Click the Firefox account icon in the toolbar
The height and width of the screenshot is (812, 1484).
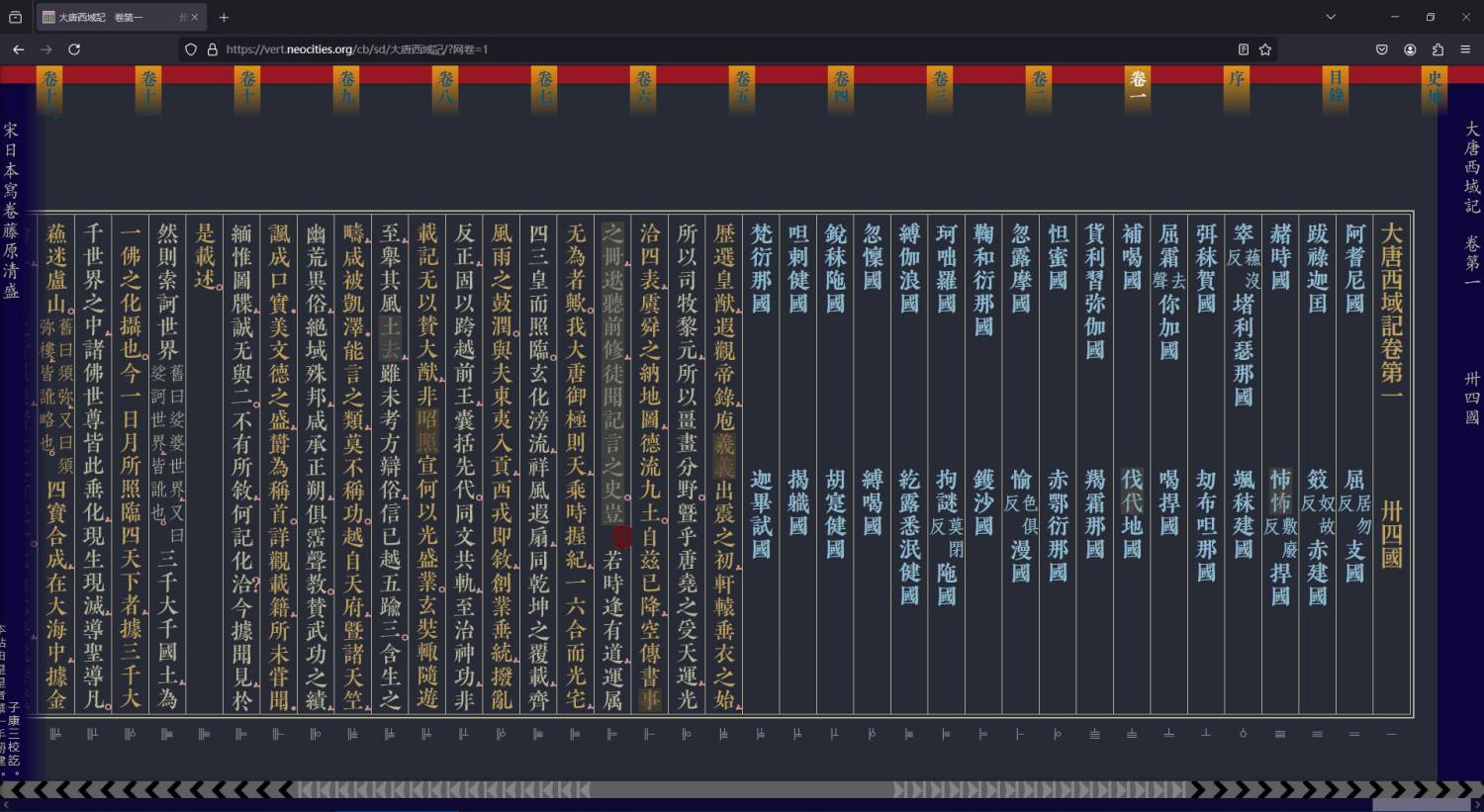point(1409,48)
